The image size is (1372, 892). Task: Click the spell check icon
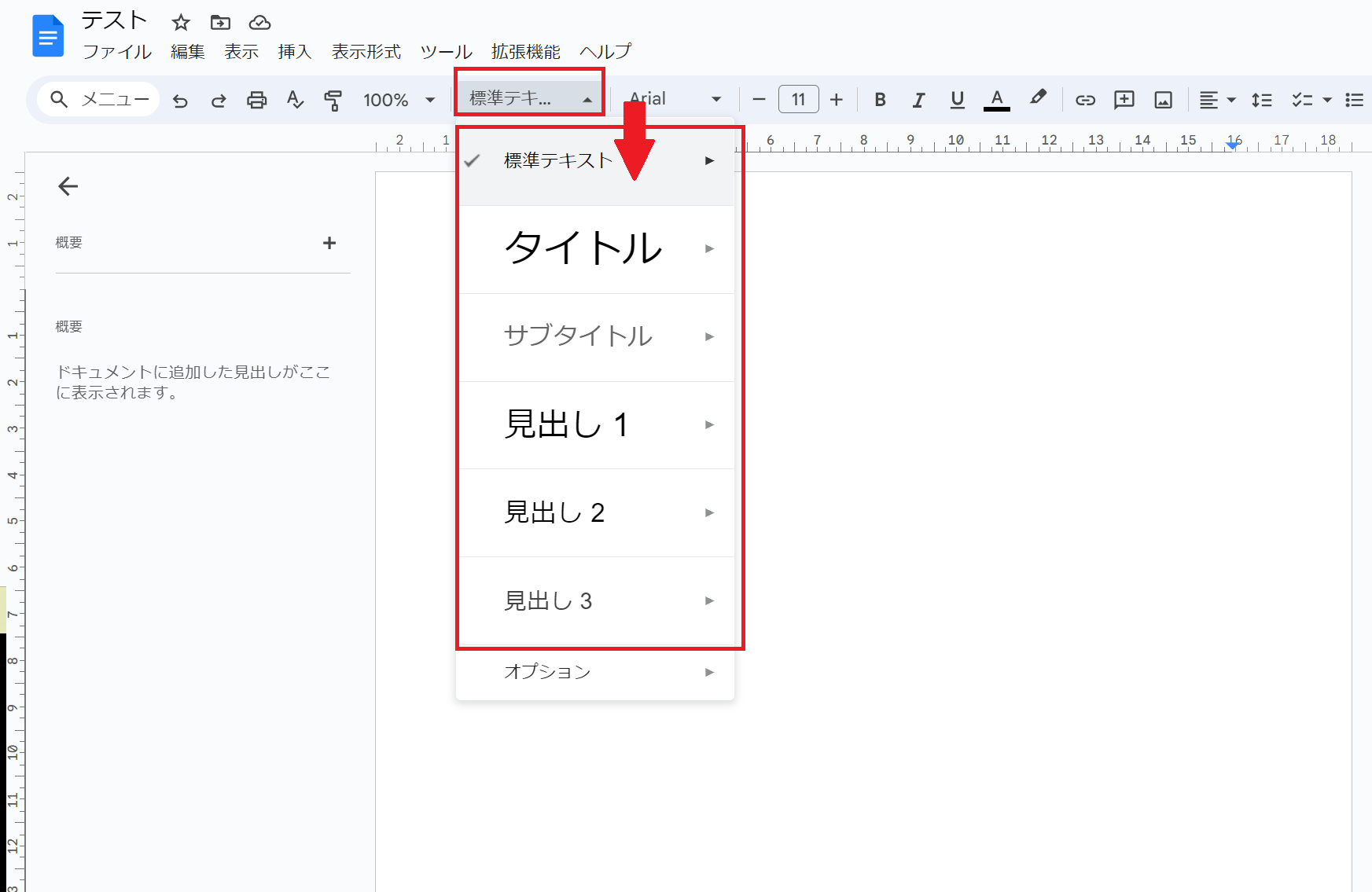tap(295, 101)
